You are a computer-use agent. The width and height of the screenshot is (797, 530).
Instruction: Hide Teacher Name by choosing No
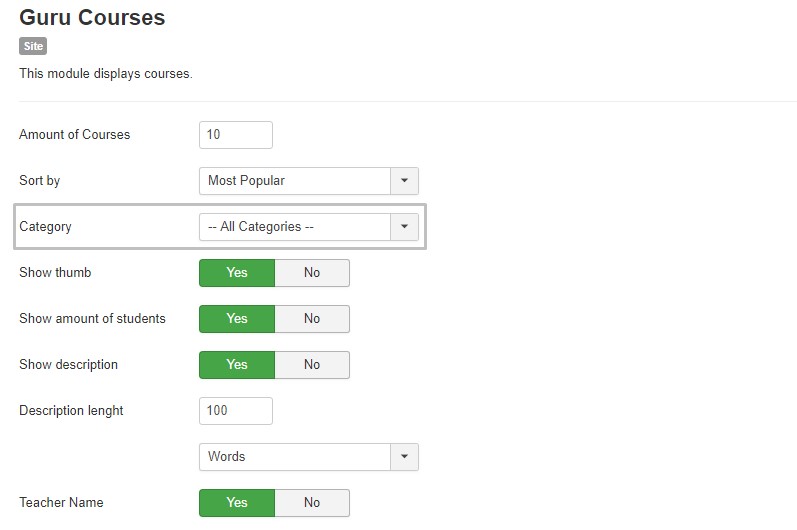click(312, 503)
